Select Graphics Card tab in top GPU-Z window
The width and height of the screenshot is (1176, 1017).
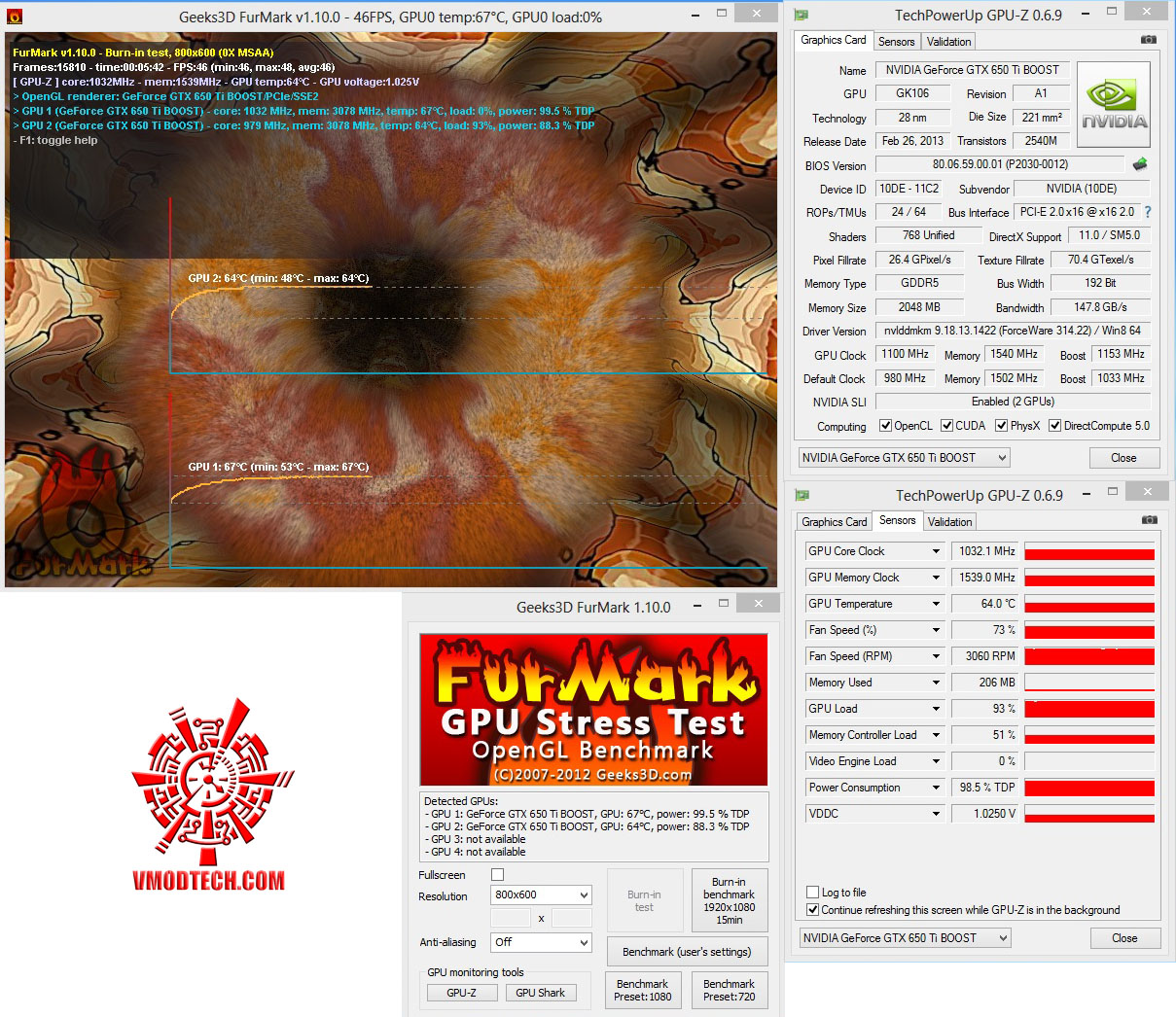[834, 40]
